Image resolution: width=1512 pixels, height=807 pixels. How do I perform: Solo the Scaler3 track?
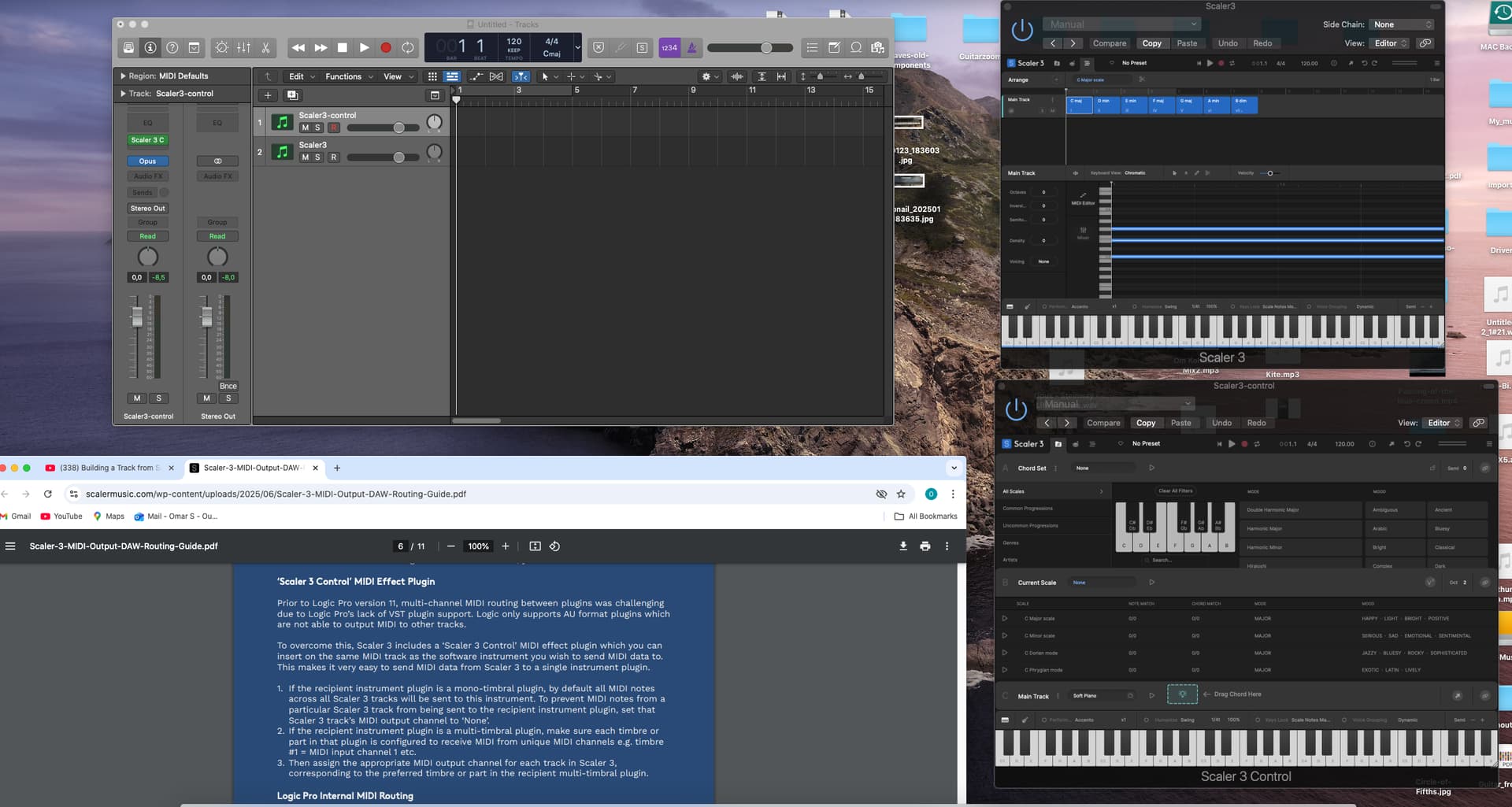[318, 157]
